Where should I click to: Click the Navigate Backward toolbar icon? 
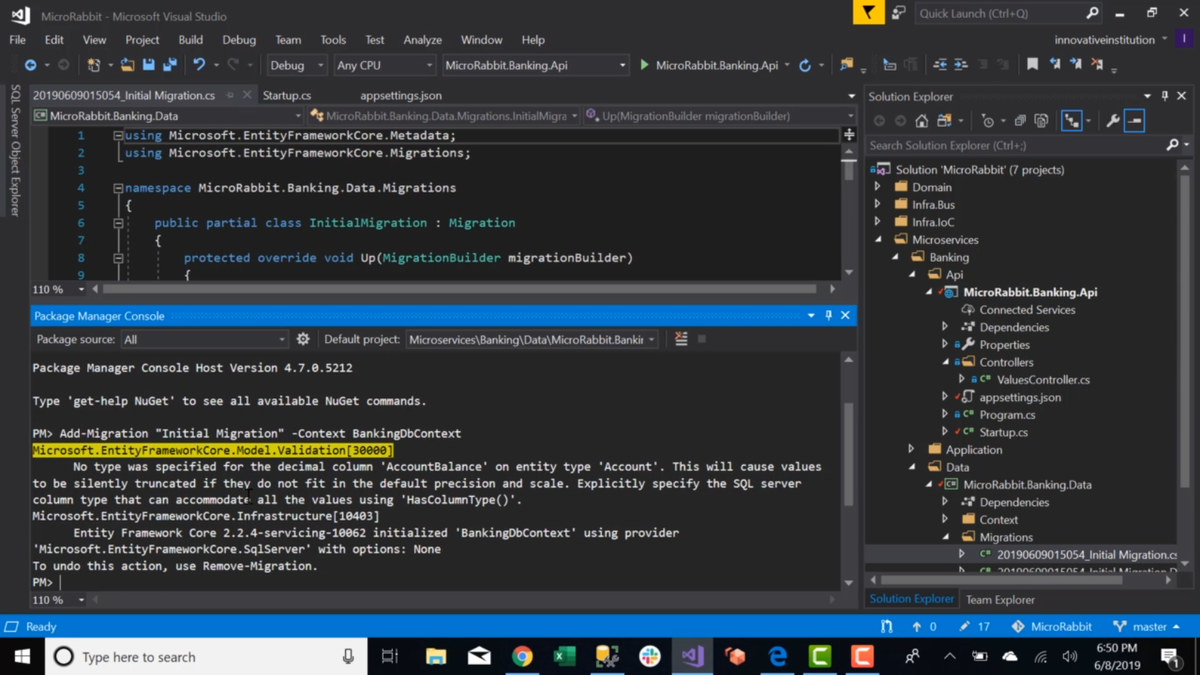point(30,65)
